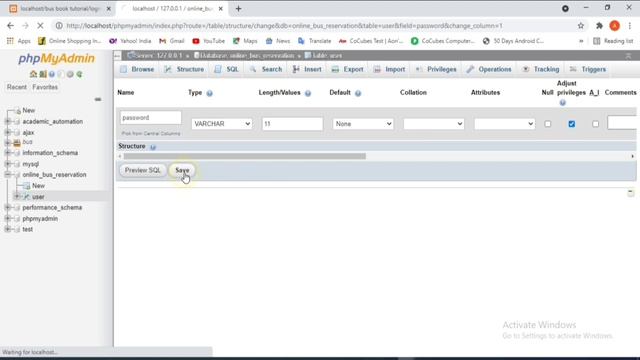Switch to the Structure tab
The width and height of the screenshot is (640, 360).
[184, 69]
